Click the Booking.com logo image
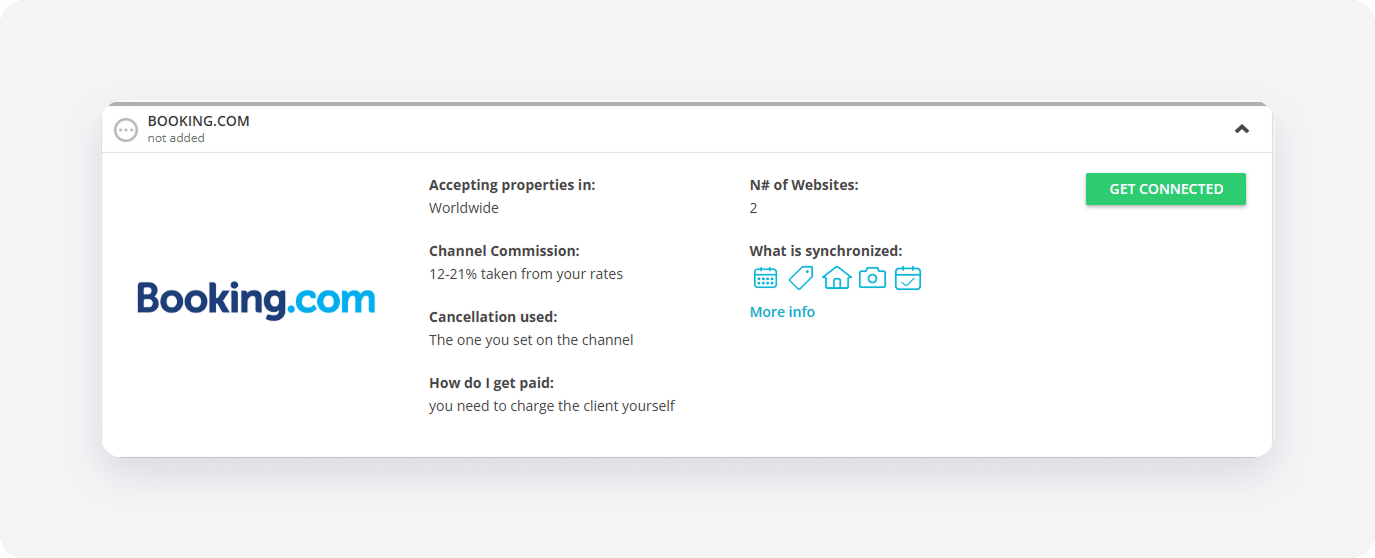The height and width of the screenshot is (558, 1375). click(256, 300)
